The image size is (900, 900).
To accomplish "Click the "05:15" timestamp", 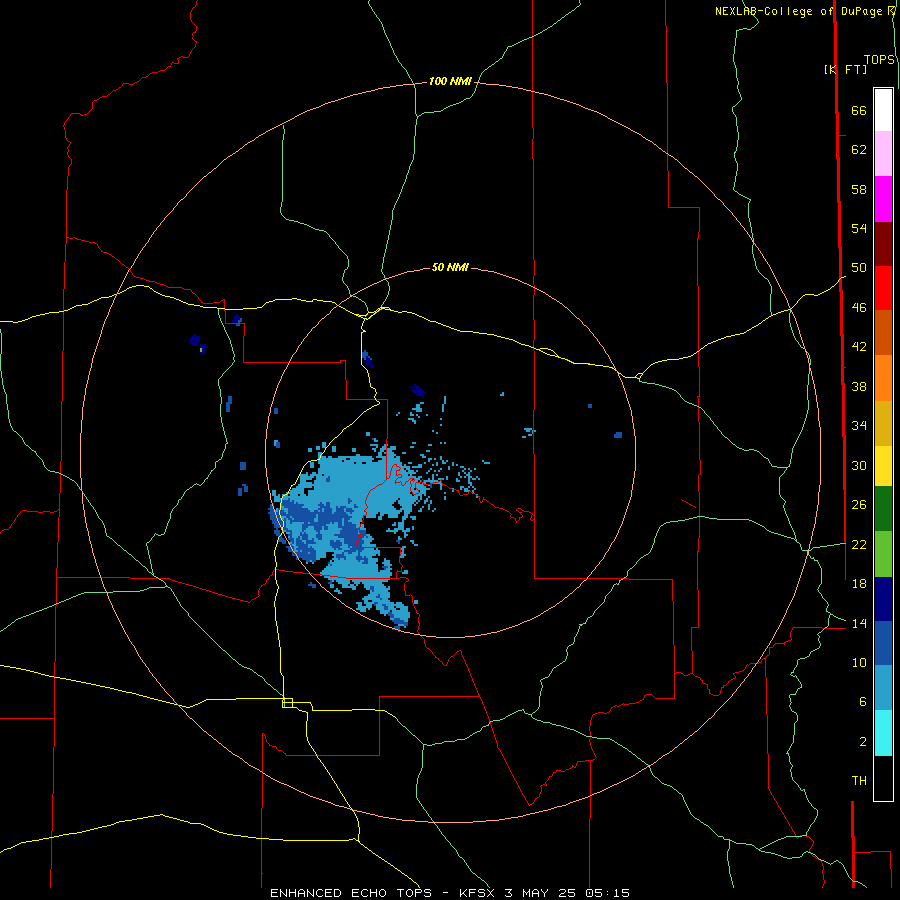I will pyautogui.click(x=607, y=893).
